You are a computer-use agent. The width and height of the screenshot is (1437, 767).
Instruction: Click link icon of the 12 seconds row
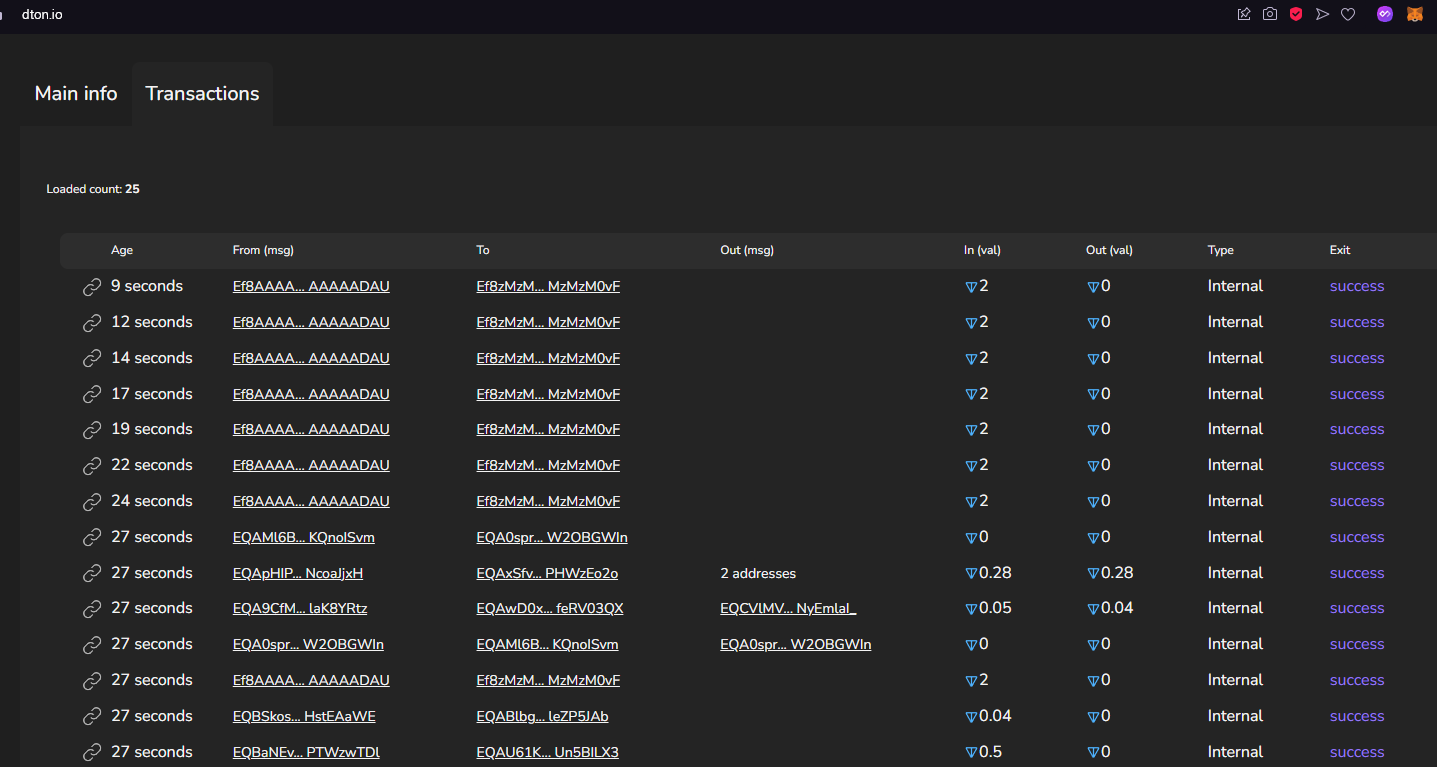[x=92, y=323]
